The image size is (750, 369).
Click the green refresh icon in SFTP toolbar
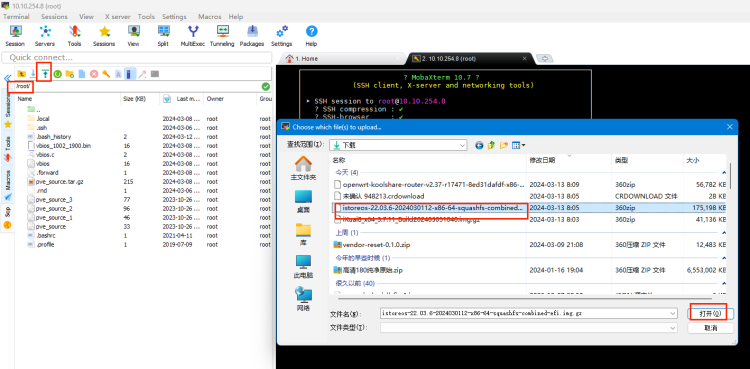click(x=57, y=74)
